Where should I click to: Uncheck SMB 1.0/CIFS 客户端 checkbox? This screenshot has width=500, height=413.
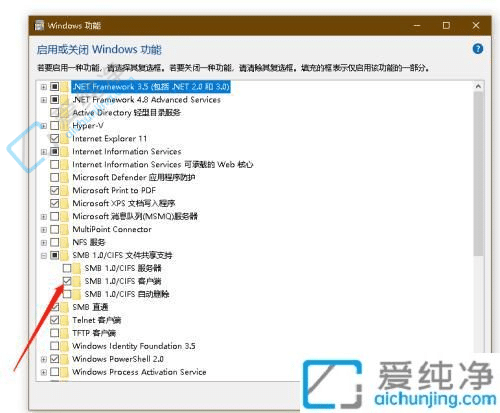tap(67, 281)
